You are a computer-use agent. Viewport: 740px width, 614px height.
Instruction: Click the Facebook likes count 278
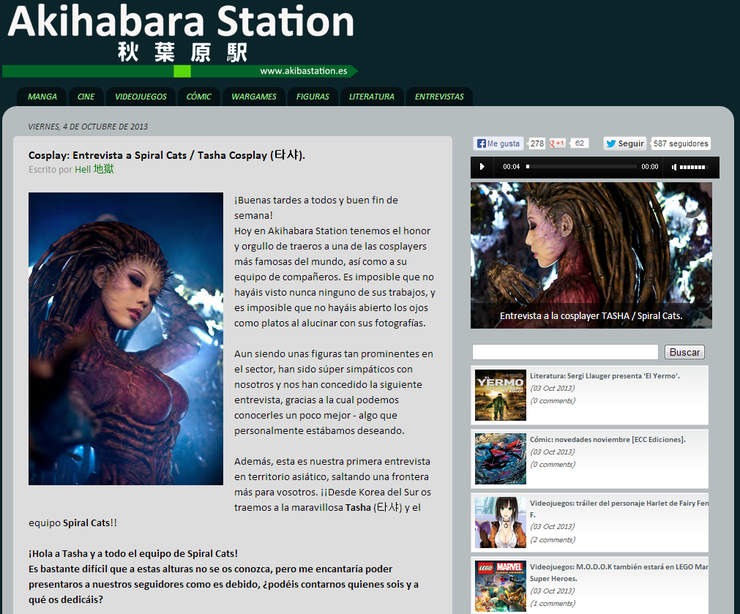coord(537,143)
